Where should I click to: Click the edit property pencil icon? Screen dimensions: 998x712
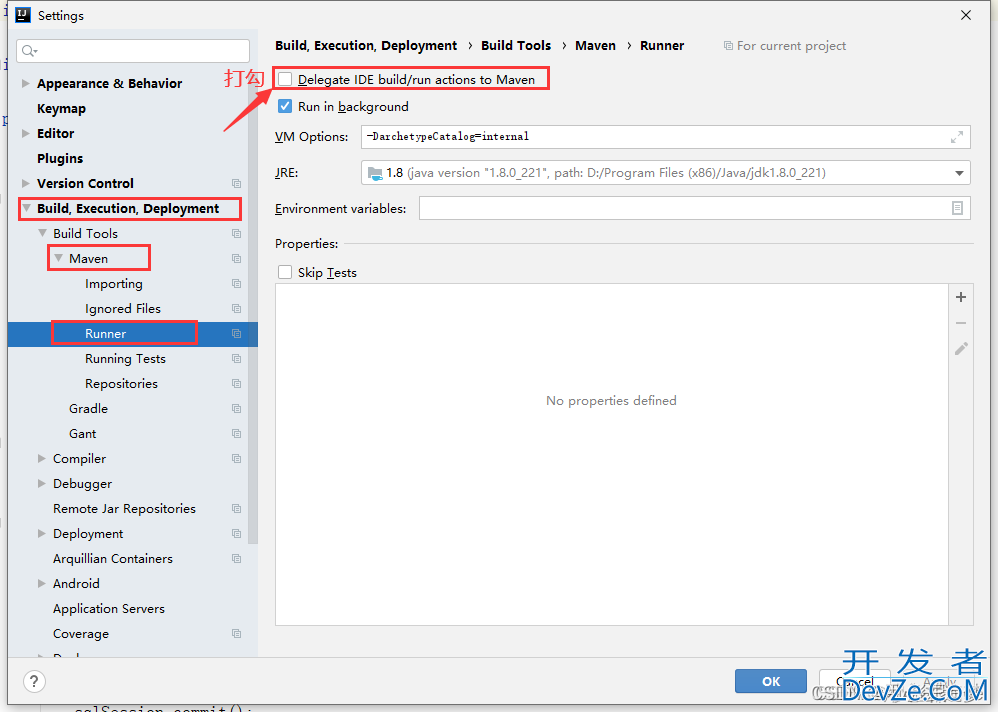[x=961, y=349]
